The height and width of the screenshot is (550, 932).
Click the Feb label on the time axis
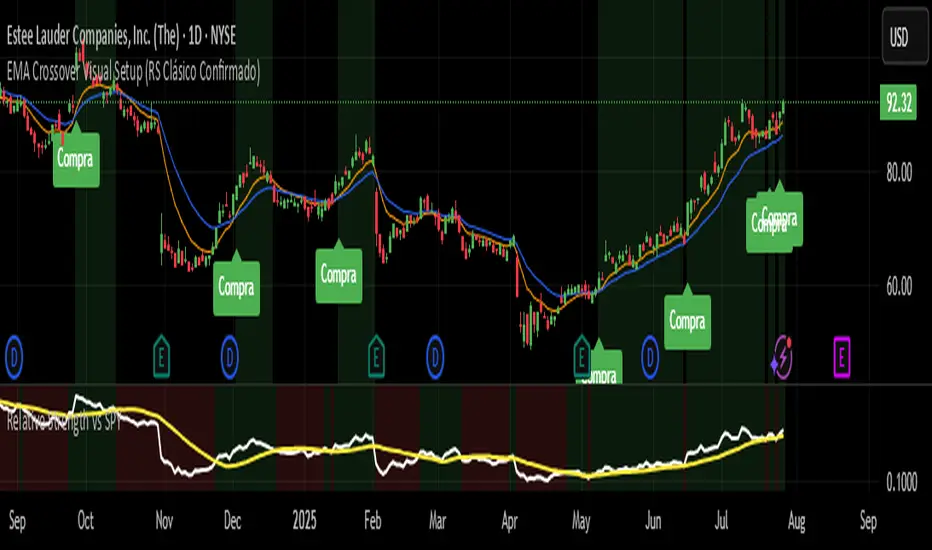(373, 521)
